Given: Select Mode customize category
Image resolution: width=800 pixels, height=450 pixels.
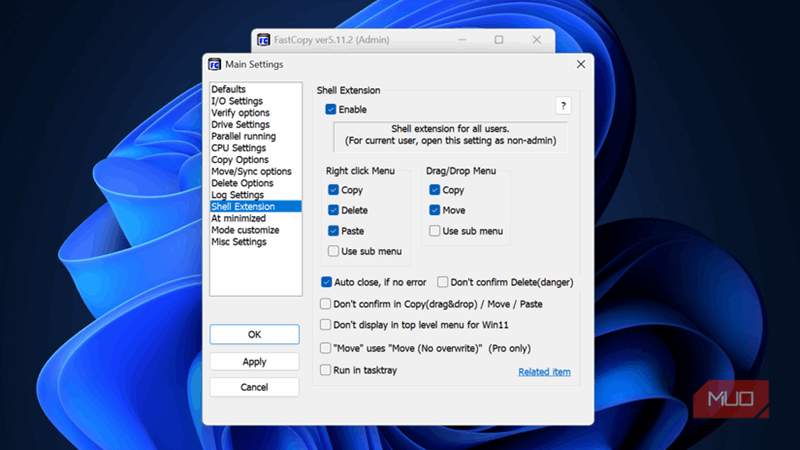Looking at the screenshot, I should (x=256, y=230).
